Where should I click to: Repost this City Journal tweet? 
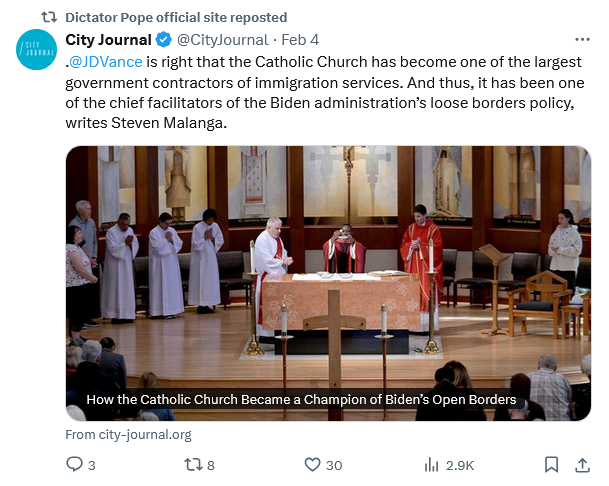193,464
